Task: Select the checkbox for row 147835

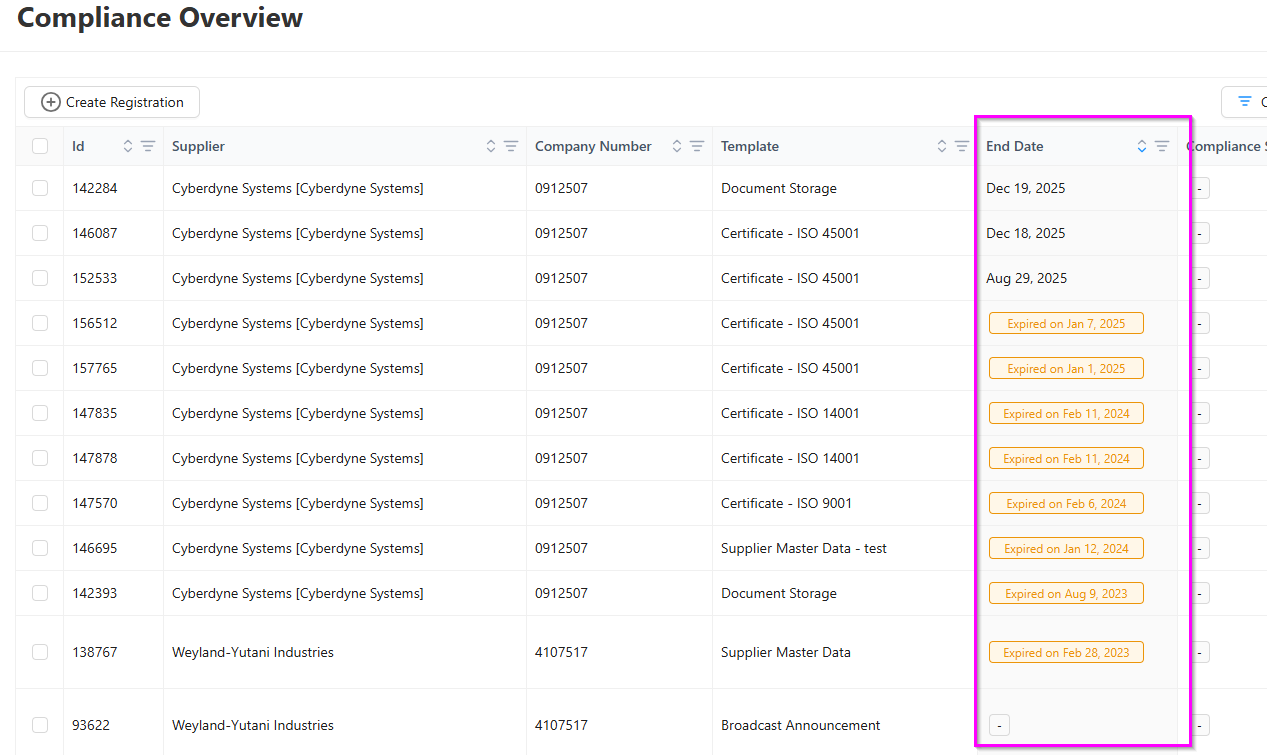Action: 40,413
